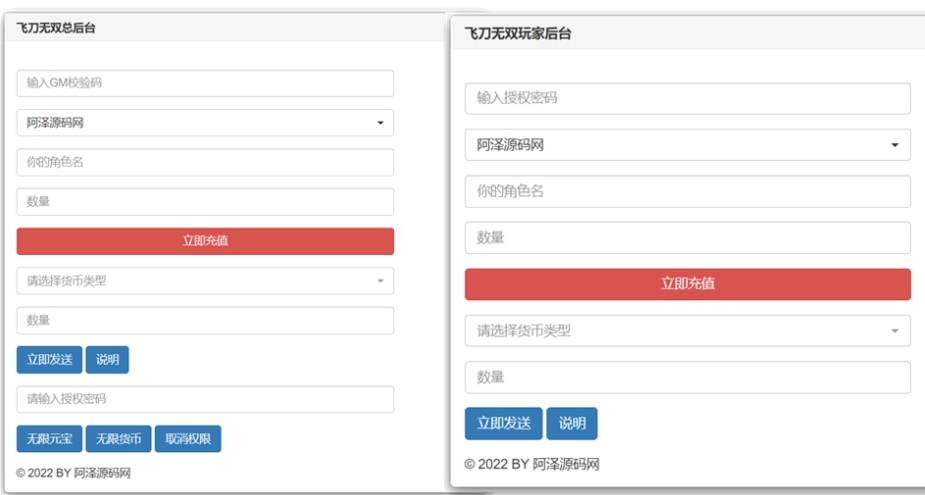Click the GM校验码 input field
Viewport: 925px width, 495px height.
(x=205, y=83)
